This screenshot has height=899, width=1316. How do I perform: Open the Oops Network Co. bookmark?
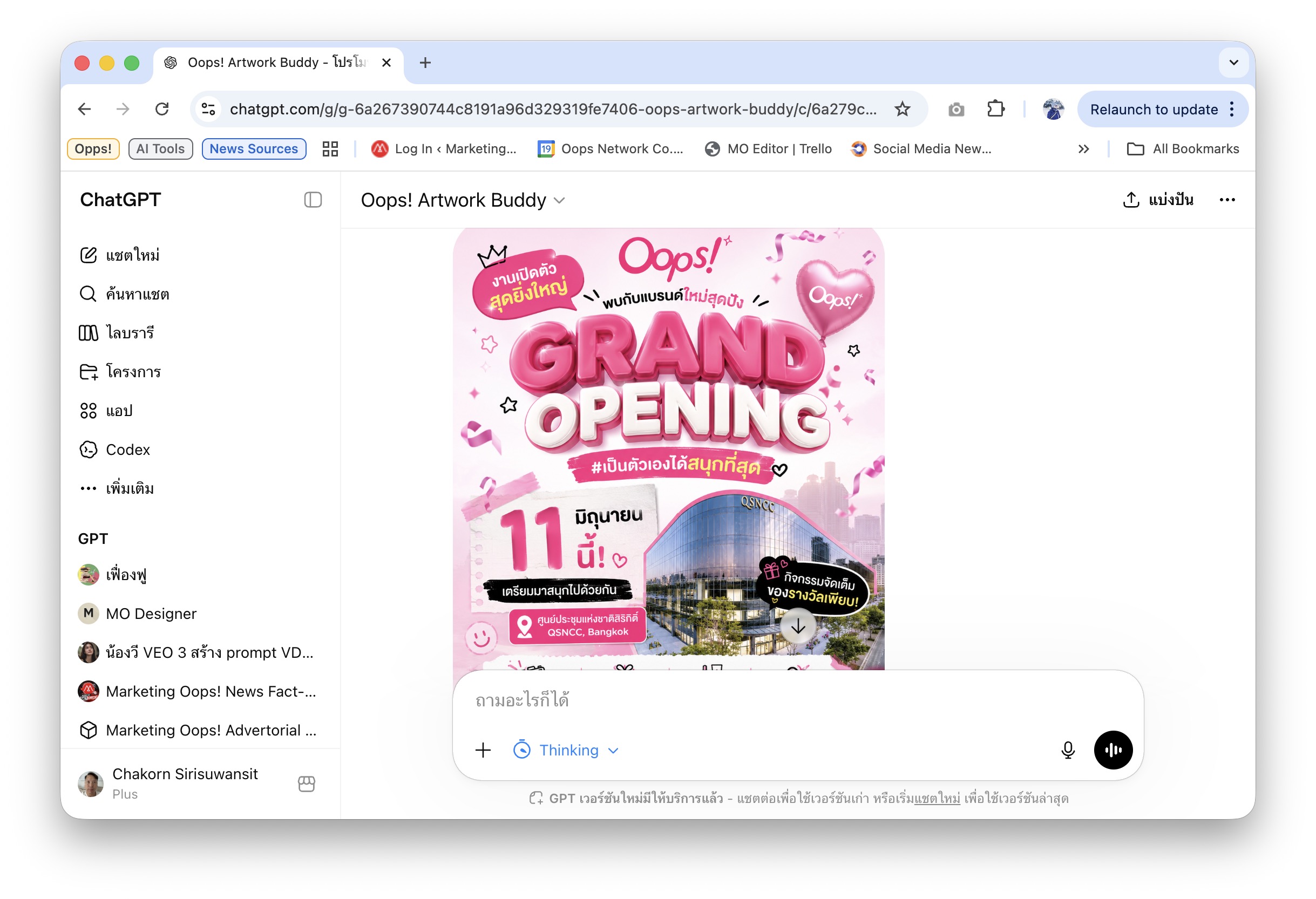coord(610,149)
